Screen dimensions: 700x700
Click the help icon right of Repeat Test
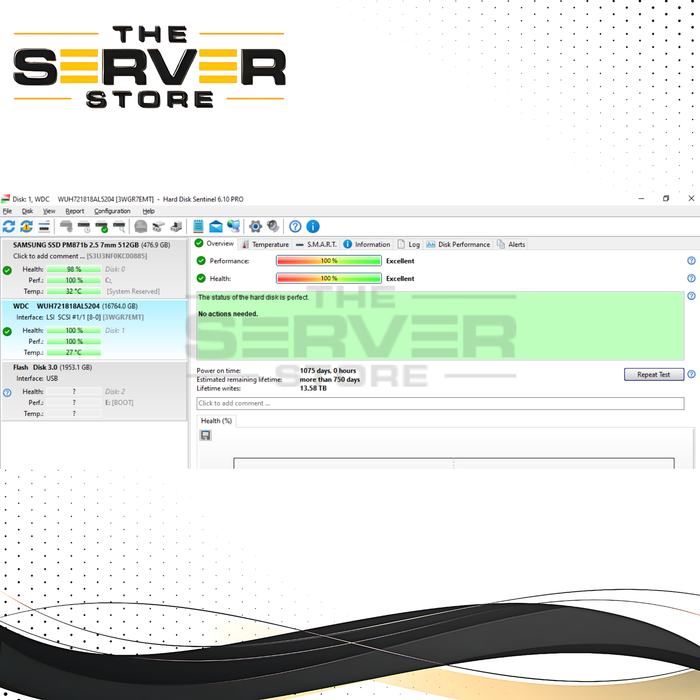(x=691, y=374)
